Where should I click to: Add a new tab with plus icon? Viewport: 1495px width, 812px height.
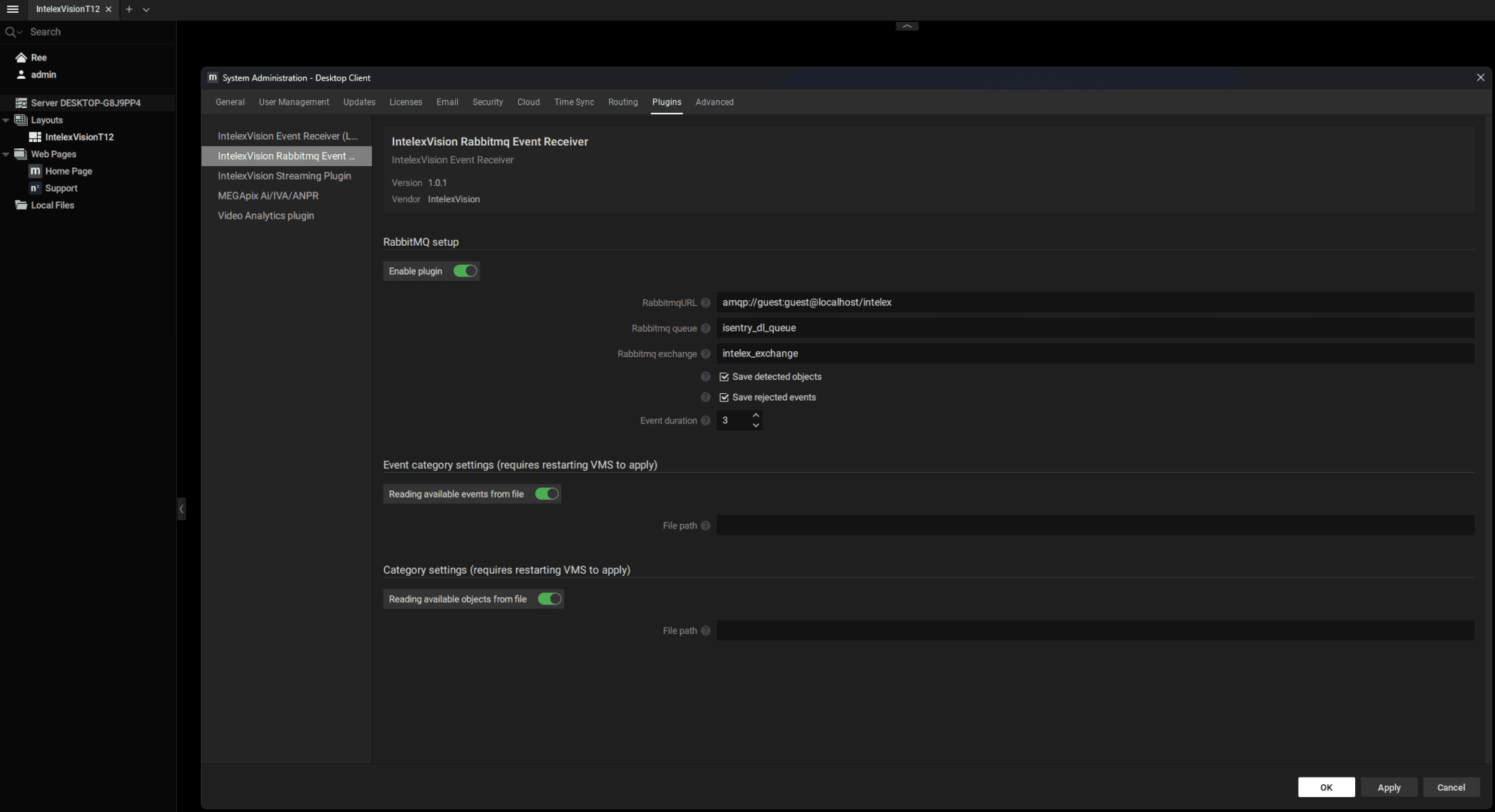click(x=129, y=9)
